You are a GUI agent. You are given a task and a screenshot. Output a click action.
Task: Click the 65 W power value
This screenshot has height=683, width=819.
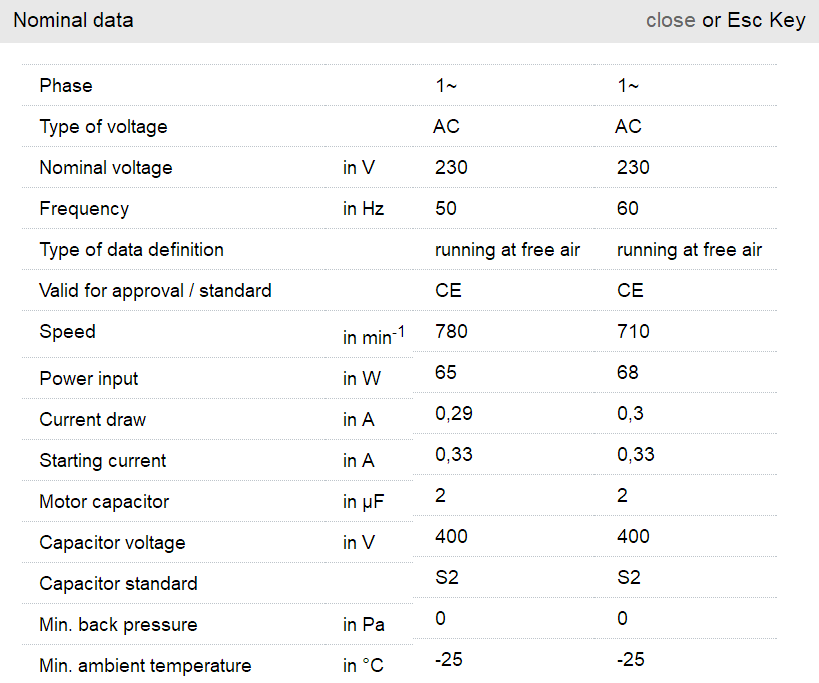(445, 372)
